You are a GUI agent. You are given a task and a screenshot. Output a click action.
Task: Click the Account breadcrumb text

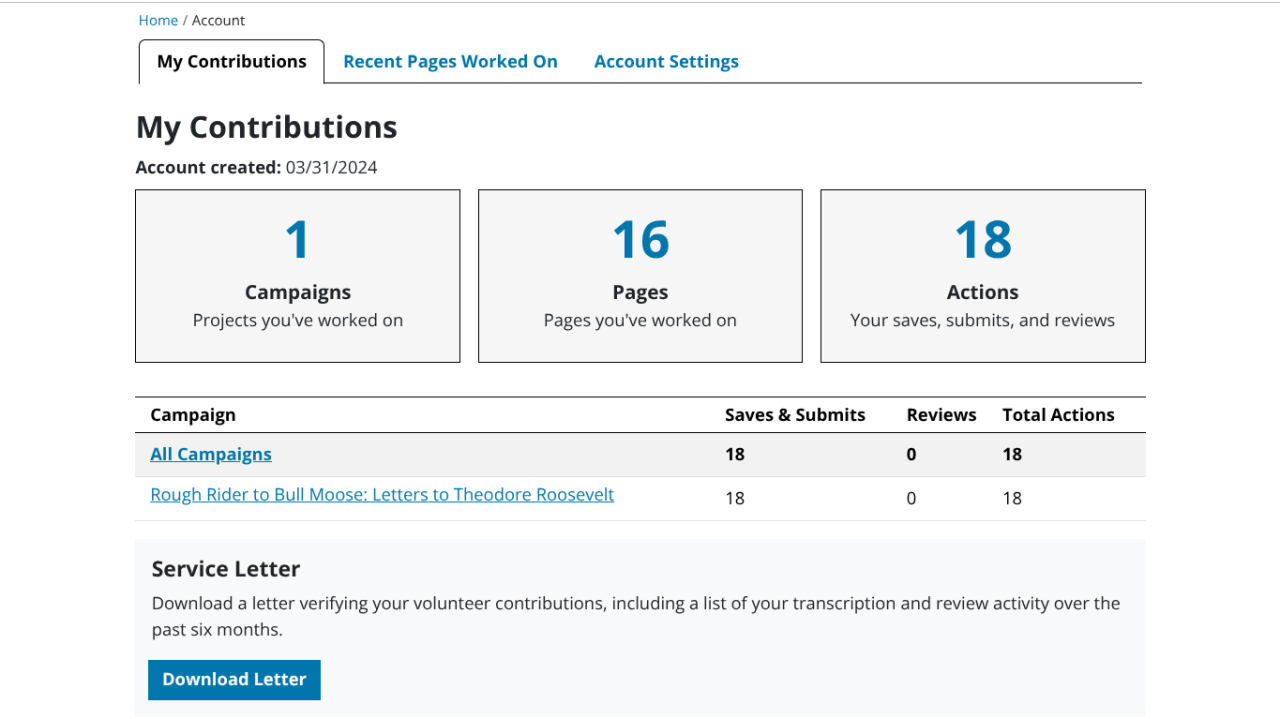pos(218,20)
